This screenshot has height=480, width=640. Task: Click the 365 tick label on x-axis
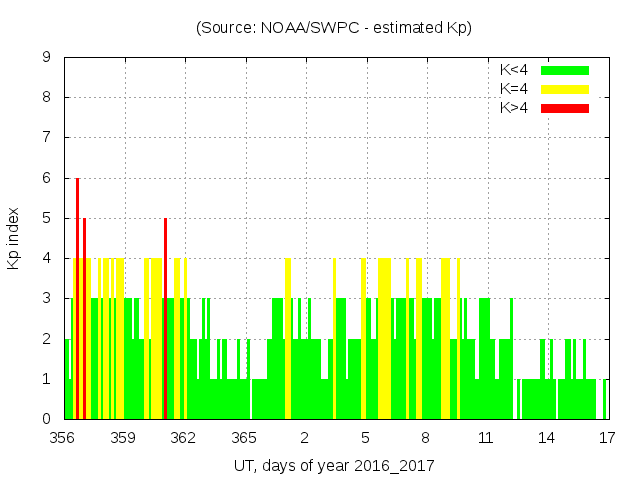(245, 437)
